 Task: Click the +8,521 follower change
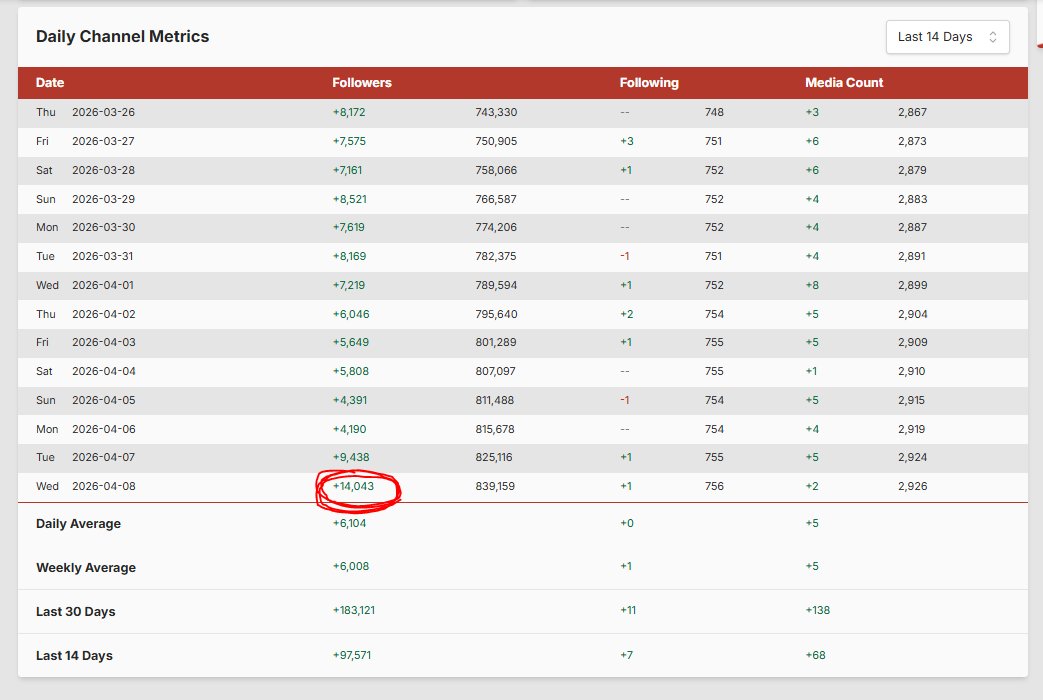[x=349, y=199]
